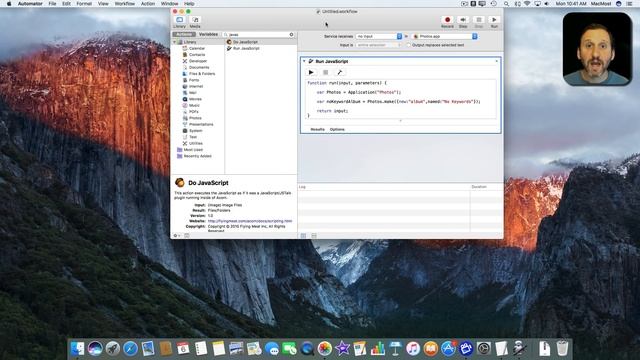Compile the script with the hammer icon
The height and width of the screenshot is (360, 640).
(x=340, y=72)
